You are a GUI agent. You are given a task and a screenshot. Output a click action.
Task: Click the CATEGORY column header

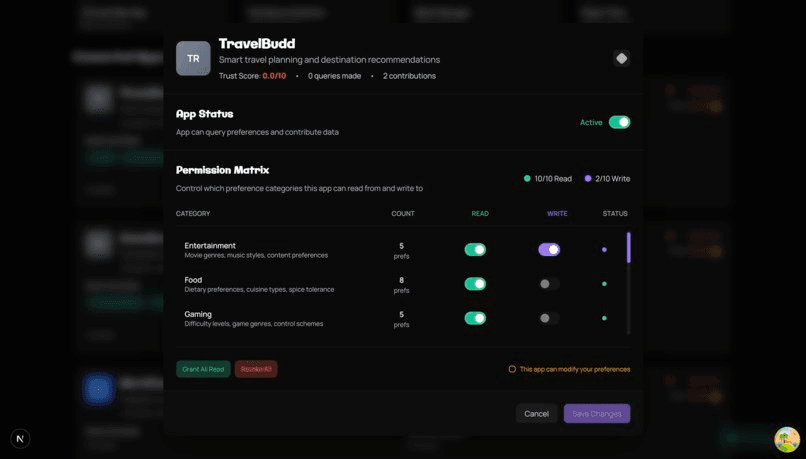pyautogui.click(x=193, y=213)
